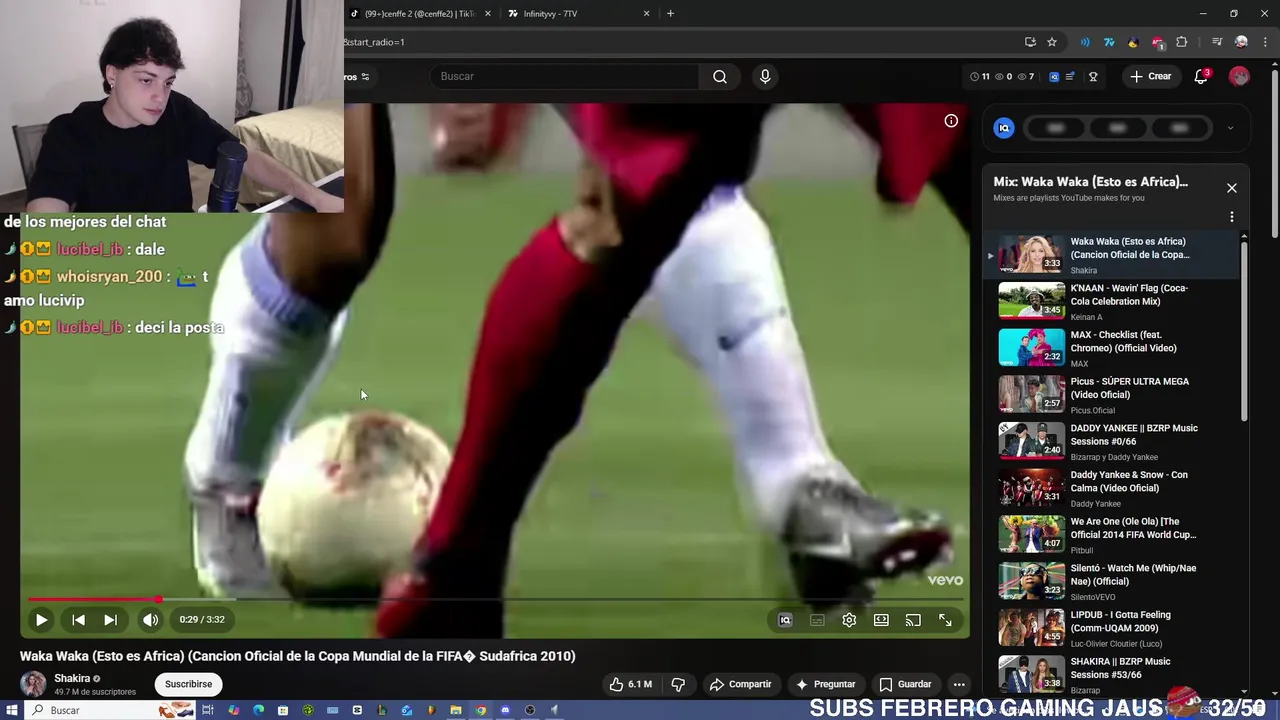Bookmark this page with star icon
The image size is (1280, 720).
(1052, 42)
